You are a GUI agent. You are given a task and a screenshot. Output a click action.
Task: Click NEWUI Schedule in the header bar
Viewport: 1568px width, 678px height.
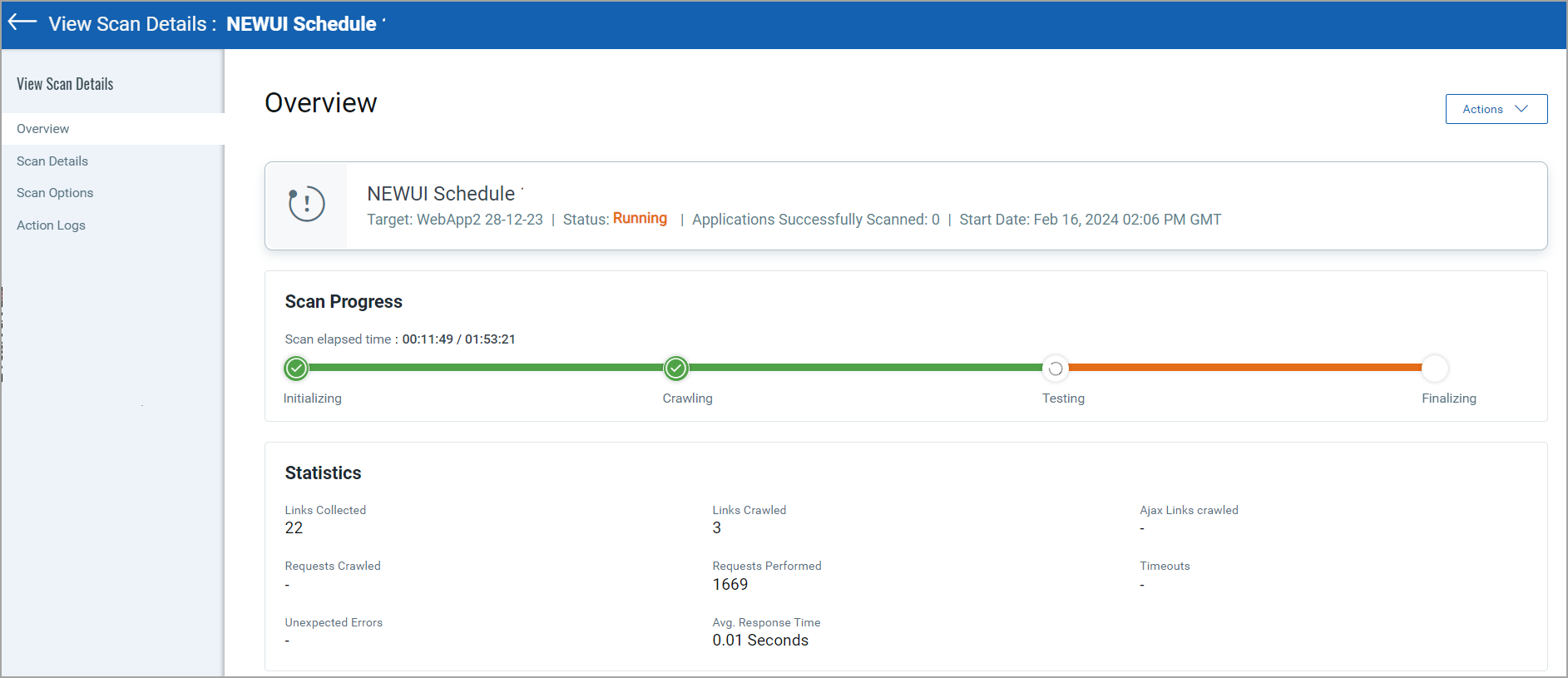[x=301, y=24]
